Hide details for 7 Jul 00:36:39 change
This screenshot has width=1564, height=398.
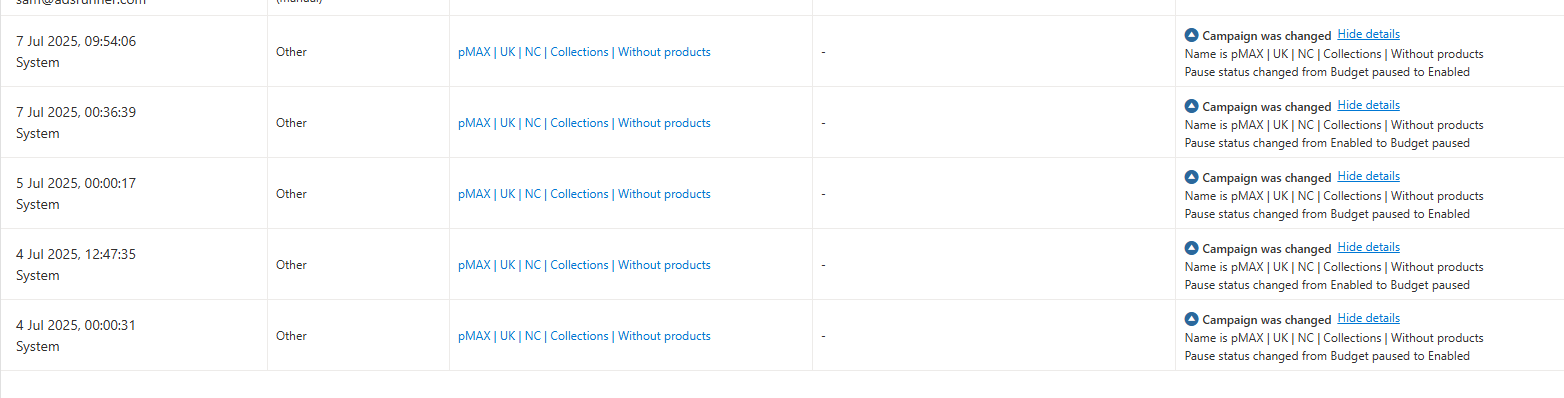click(x=1368, y=105)
